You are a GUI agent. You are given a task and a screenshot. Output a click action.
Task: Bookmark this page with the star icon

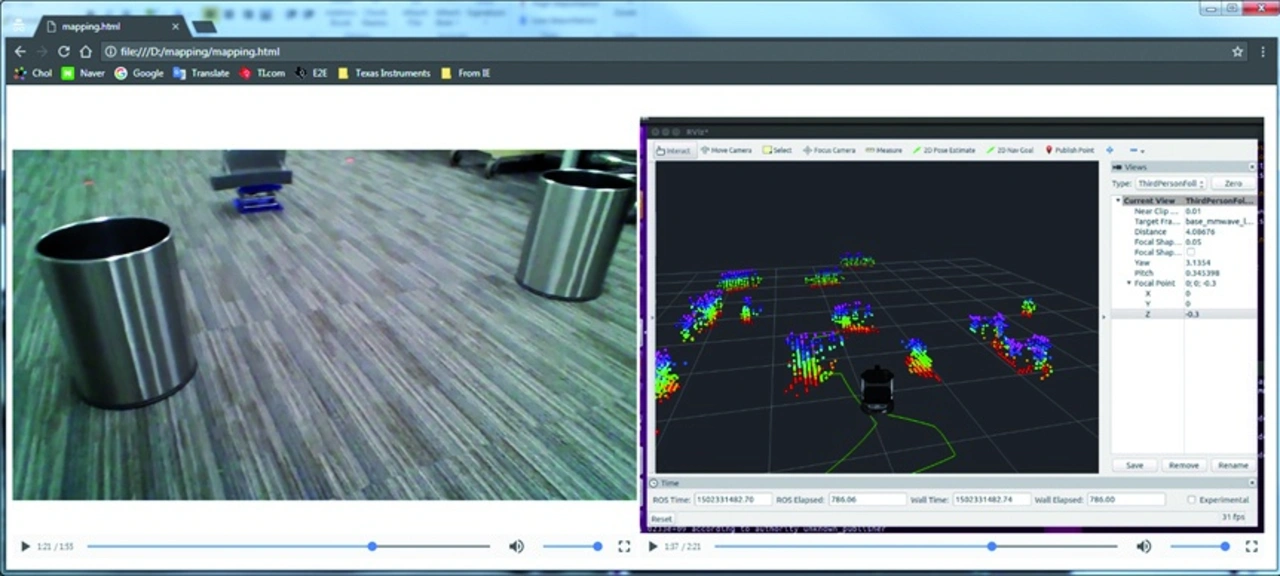pos(1237,51)
